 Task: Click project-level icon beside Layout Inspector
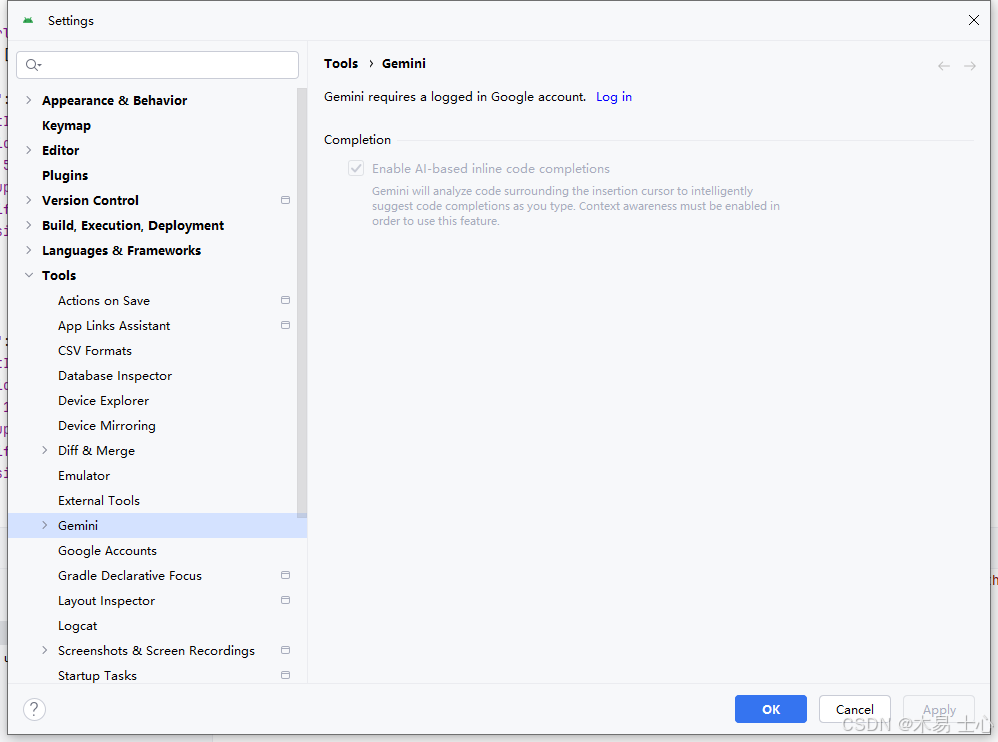pos(285,600)
